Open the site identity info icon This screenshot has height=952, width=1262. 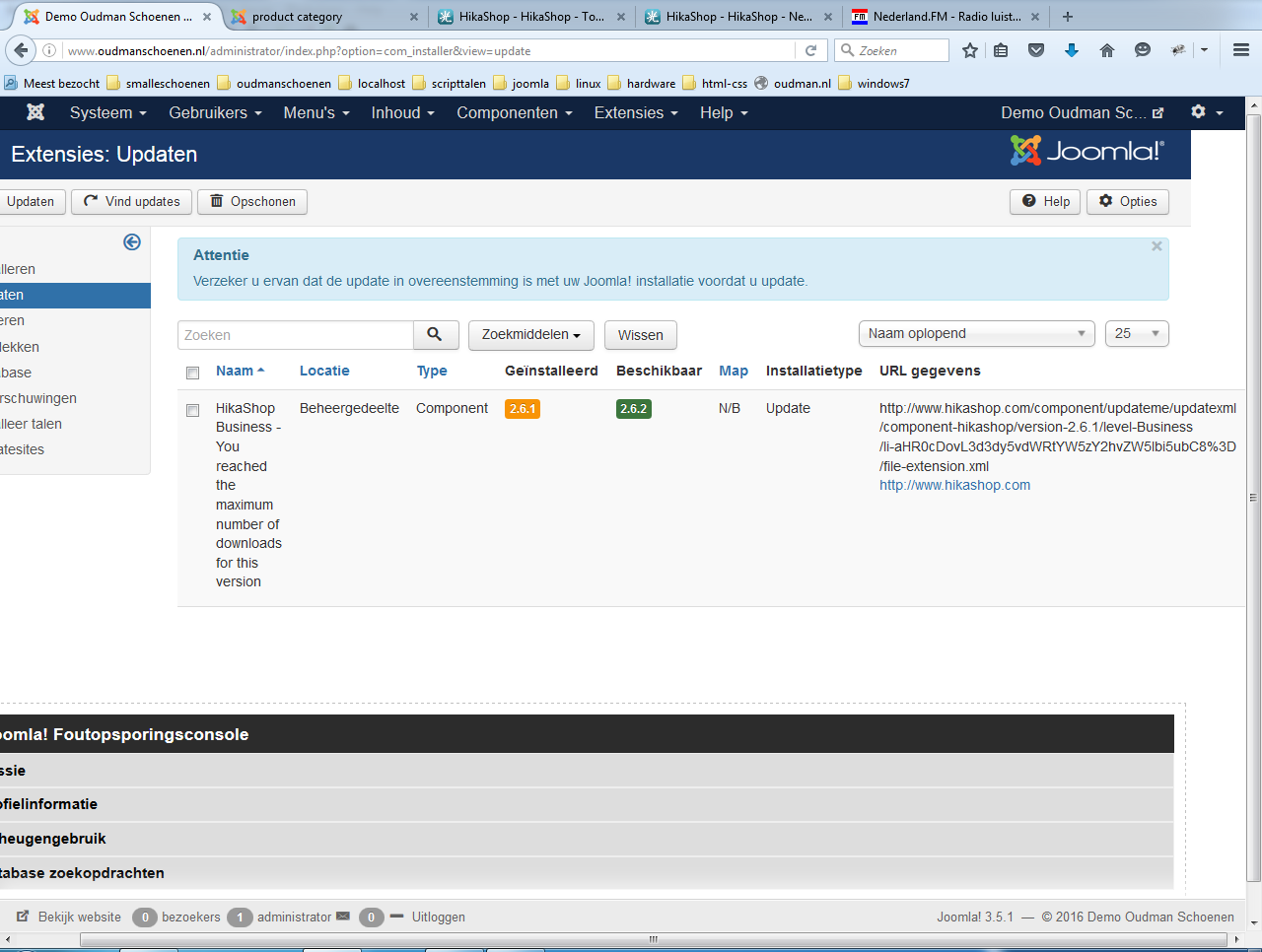click(x=48, y=50)
